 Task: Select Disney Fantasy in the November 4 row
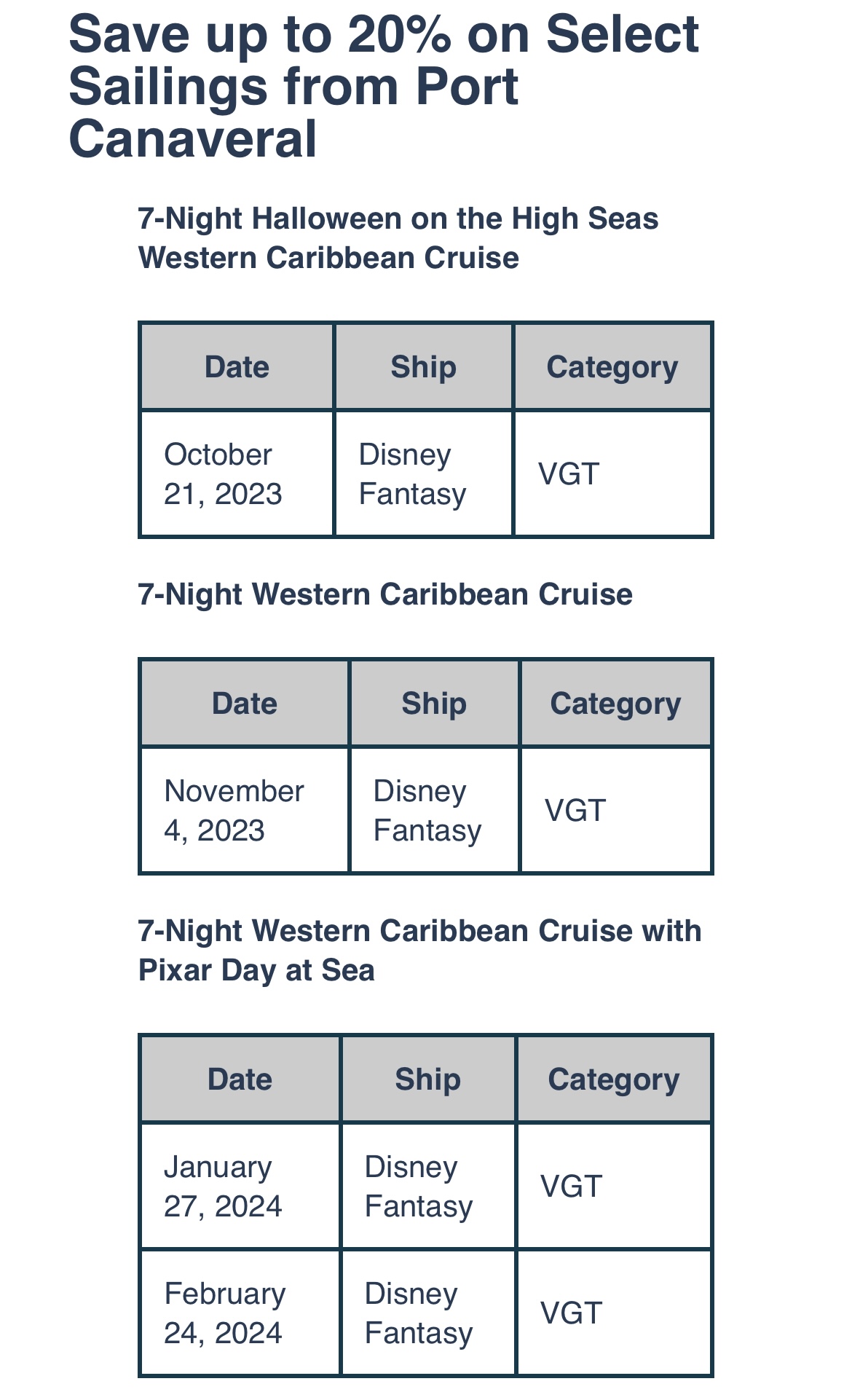(x=427, y=811)
